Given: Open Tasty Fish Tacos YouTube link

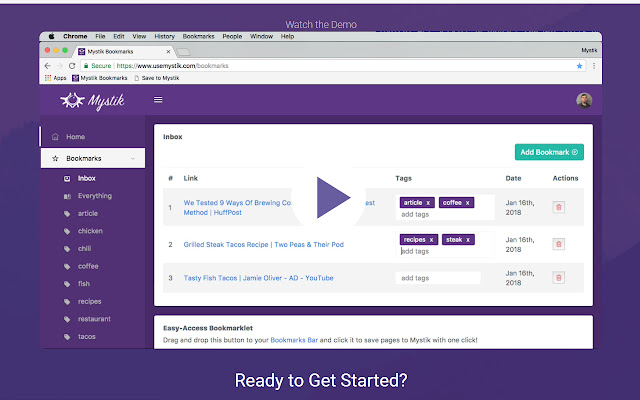Looking at the screenshot, I should 258,278.
